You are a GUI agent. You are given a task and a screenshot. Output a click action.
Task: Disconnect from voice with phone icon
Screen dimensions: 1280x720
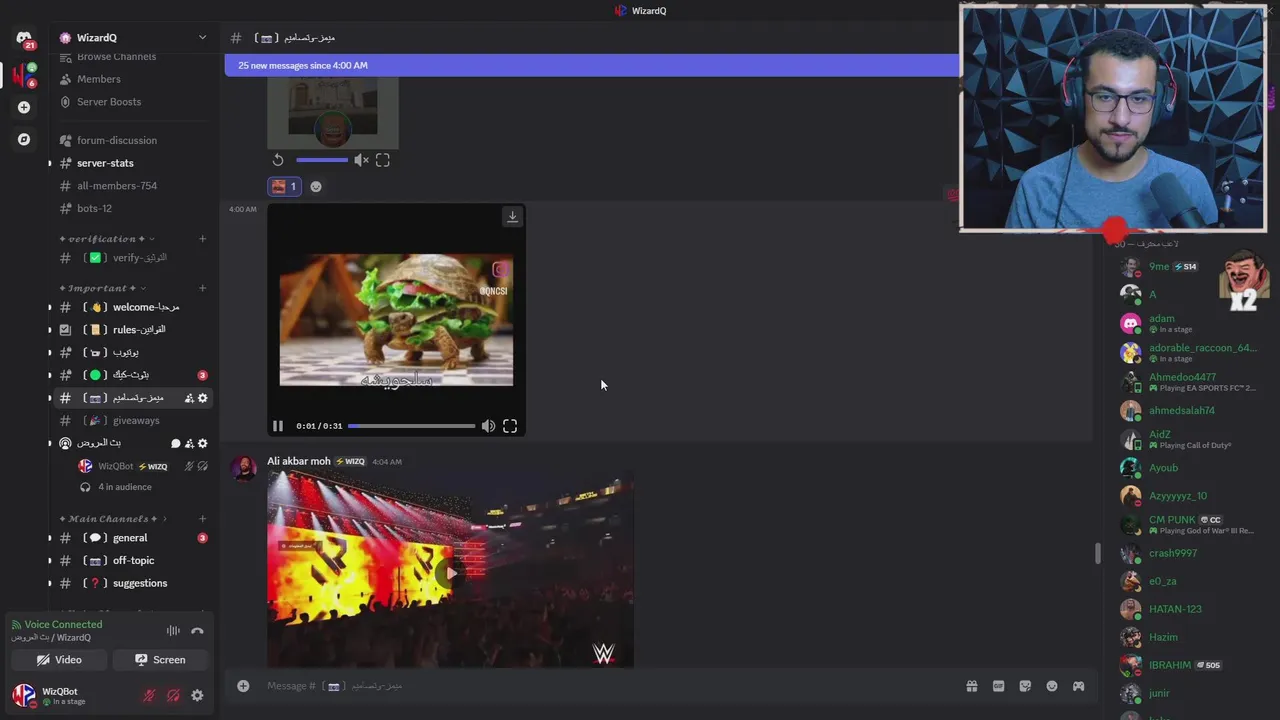click(x=197, y=631)
